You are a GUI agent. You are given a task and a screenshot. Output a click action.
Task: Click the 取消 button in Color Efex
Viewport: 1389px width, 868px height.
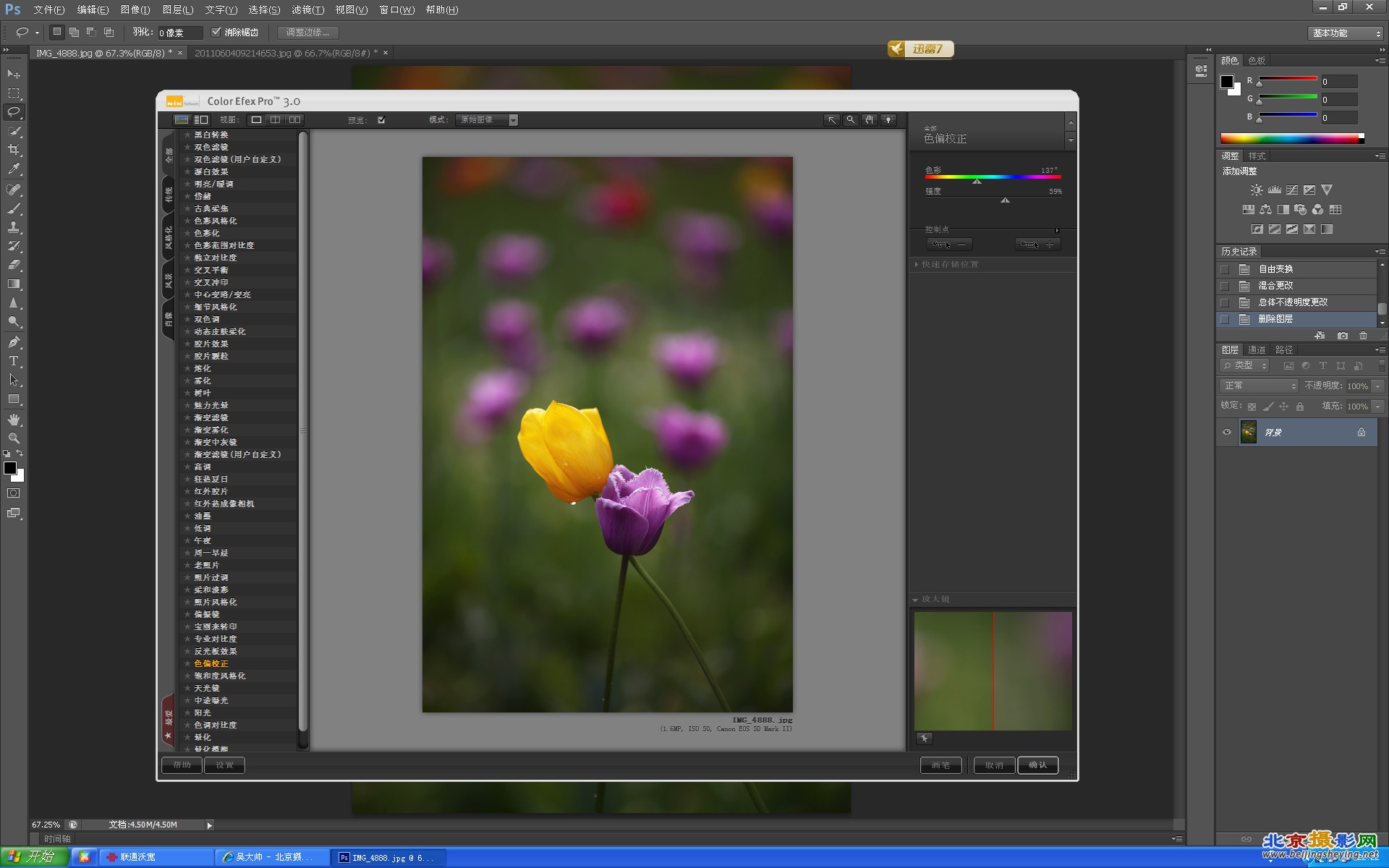(994, 765)
